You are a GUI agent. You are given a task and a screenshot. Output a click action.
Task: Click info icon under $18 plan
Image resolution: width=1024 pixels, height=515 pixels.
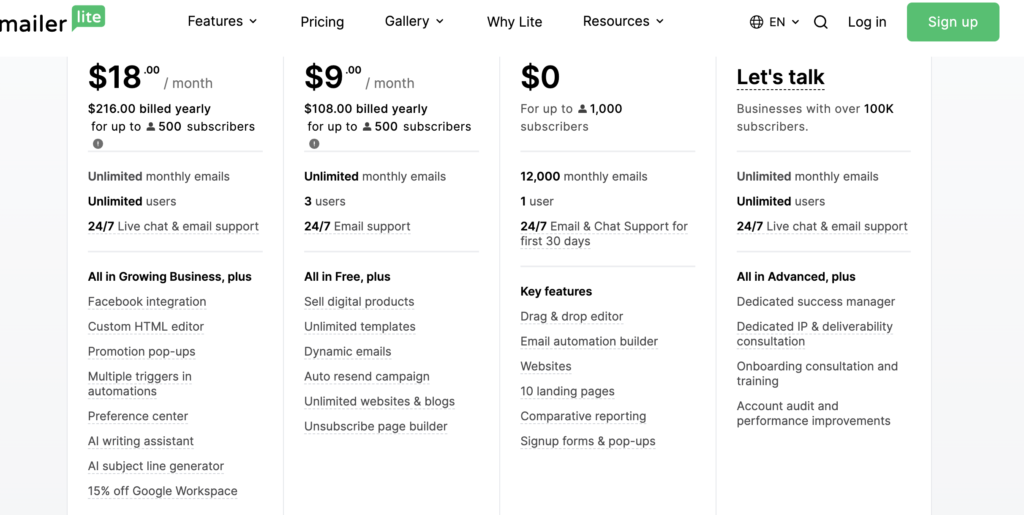98,144
